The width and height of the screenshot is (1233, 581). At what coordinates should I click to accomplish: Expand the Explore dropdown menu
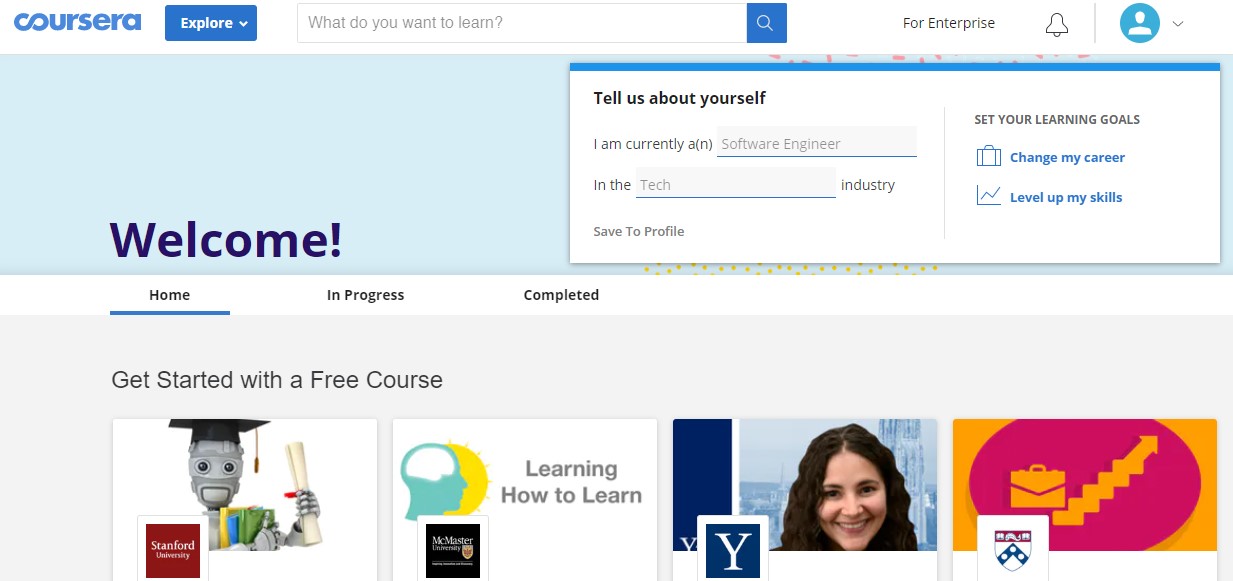click(x=211, y=23)
